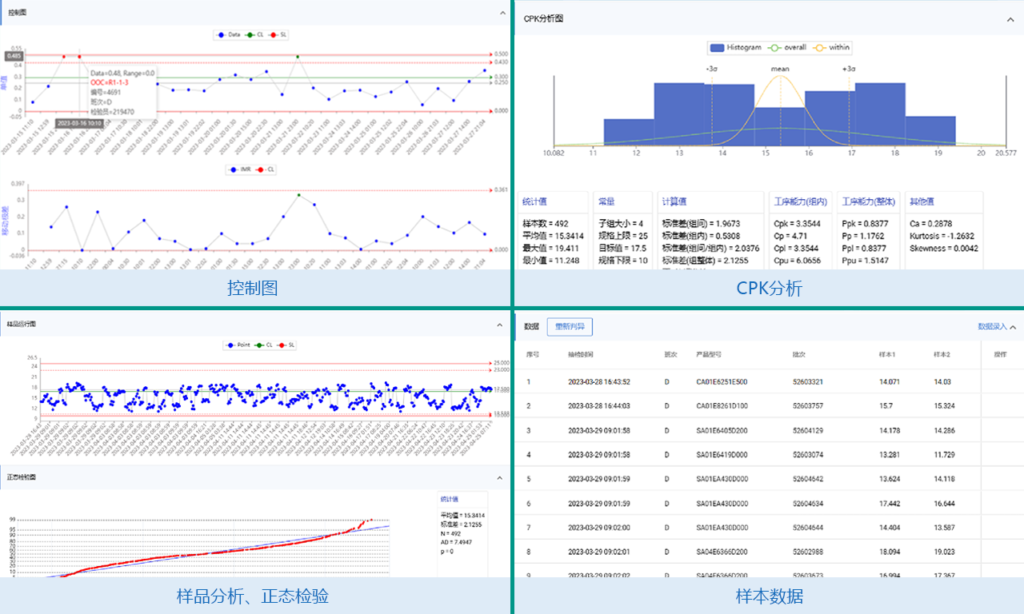The image size is (1024, 614).
Task: Click the 样本2 column header
Action: pyautogui.click(x=942, y=355)
